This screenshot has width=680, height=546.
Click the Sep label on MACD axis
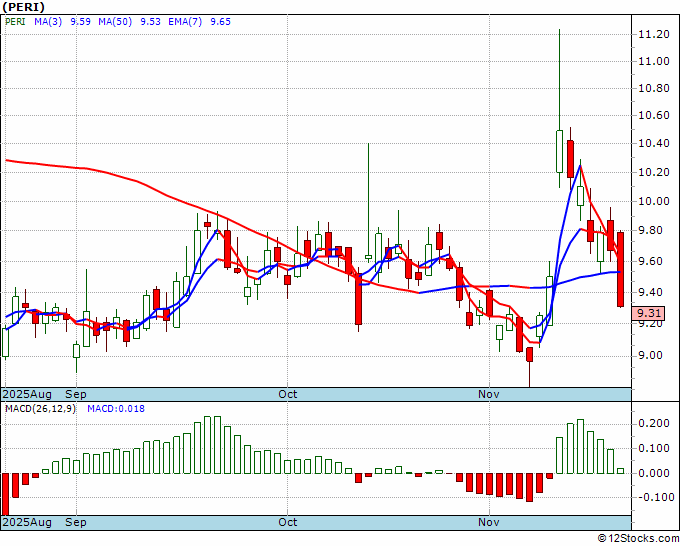point(76,522)
